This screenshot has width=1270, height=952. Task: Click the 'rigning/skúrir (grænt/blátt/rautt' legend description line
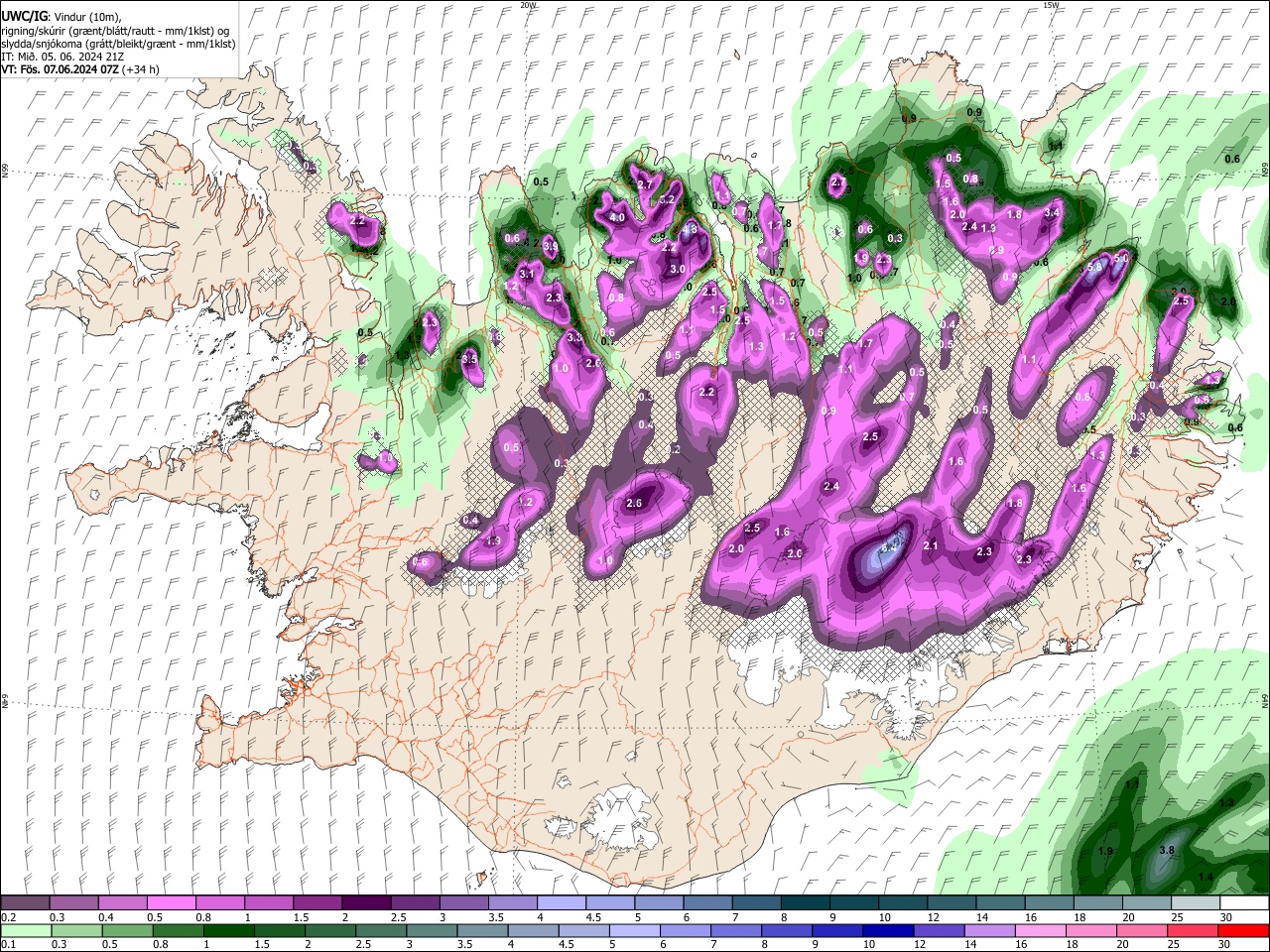pos(115,31)
